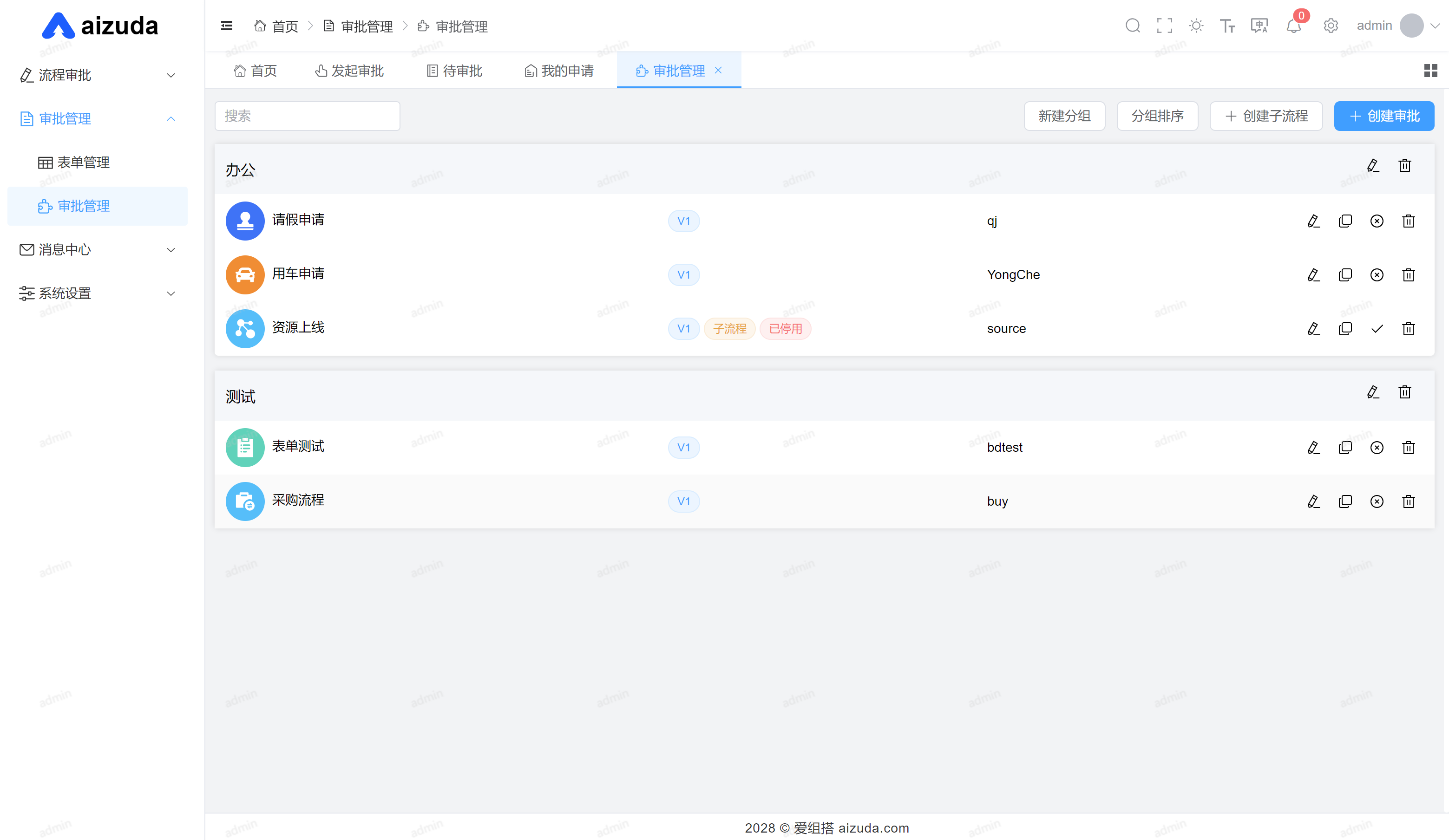Image resolution: width=1449 pixels, height=840 pixels.
Task: Edit the 请假申请 process
Action: tap(1313, 221)
